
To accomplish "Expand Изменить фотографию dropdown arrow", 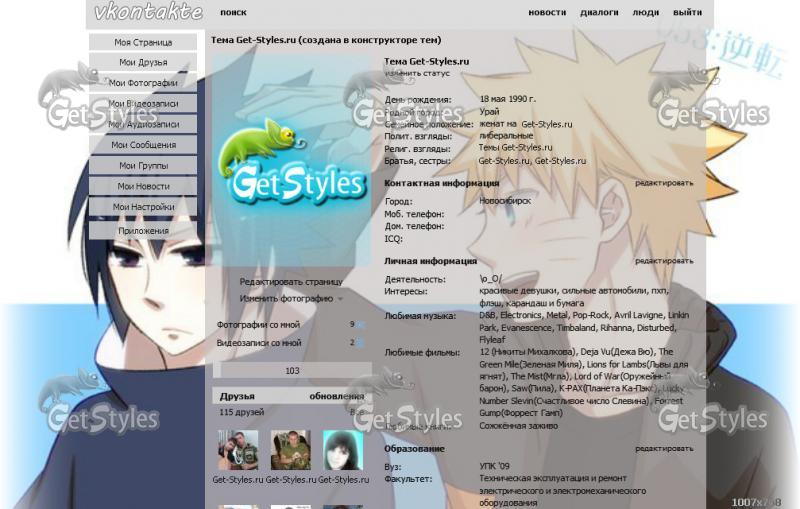I will click(x=340, y=299).
